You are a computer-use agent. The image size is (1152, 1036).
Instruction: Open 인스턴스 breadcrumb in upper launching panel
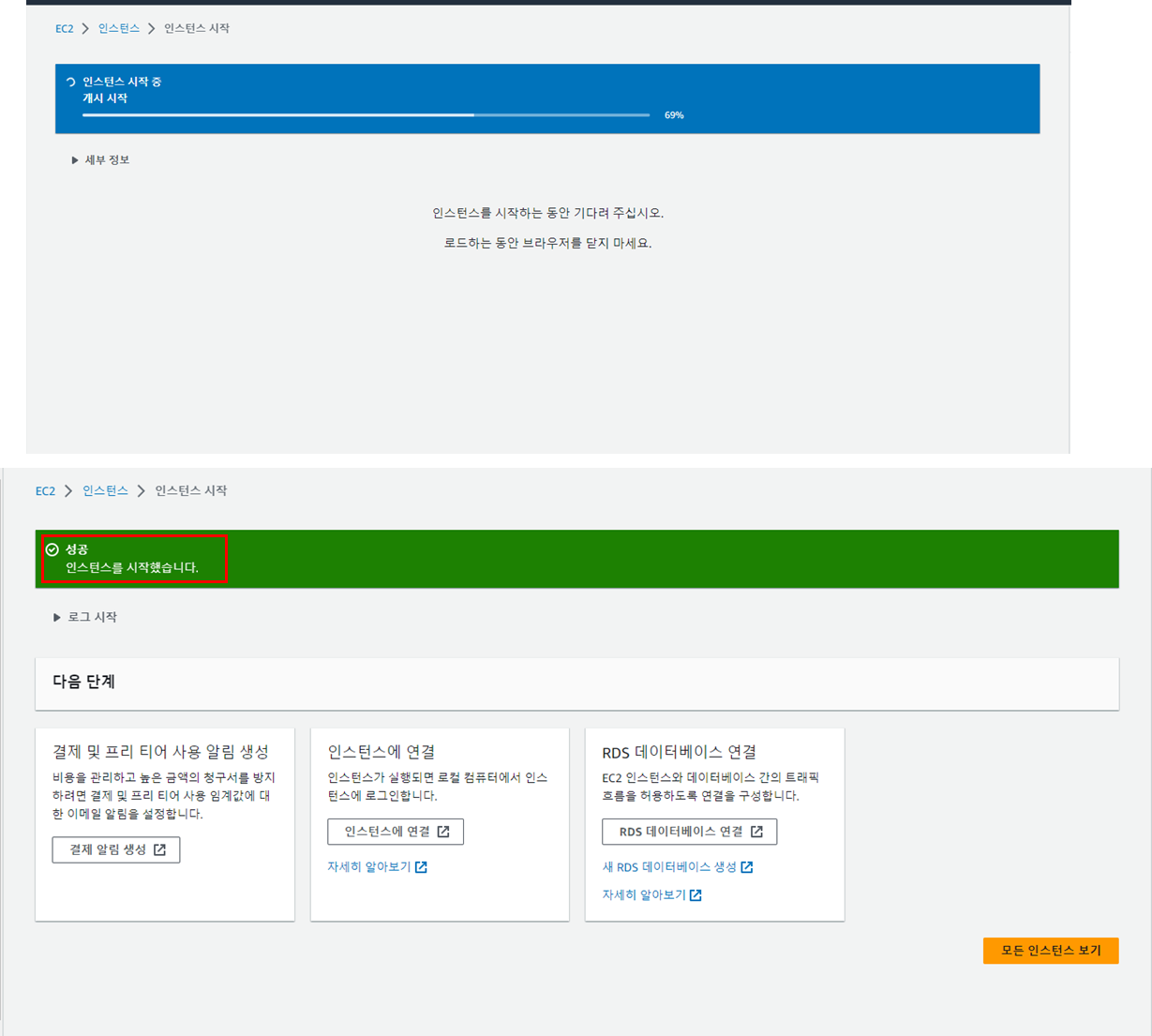pos(119,29)
